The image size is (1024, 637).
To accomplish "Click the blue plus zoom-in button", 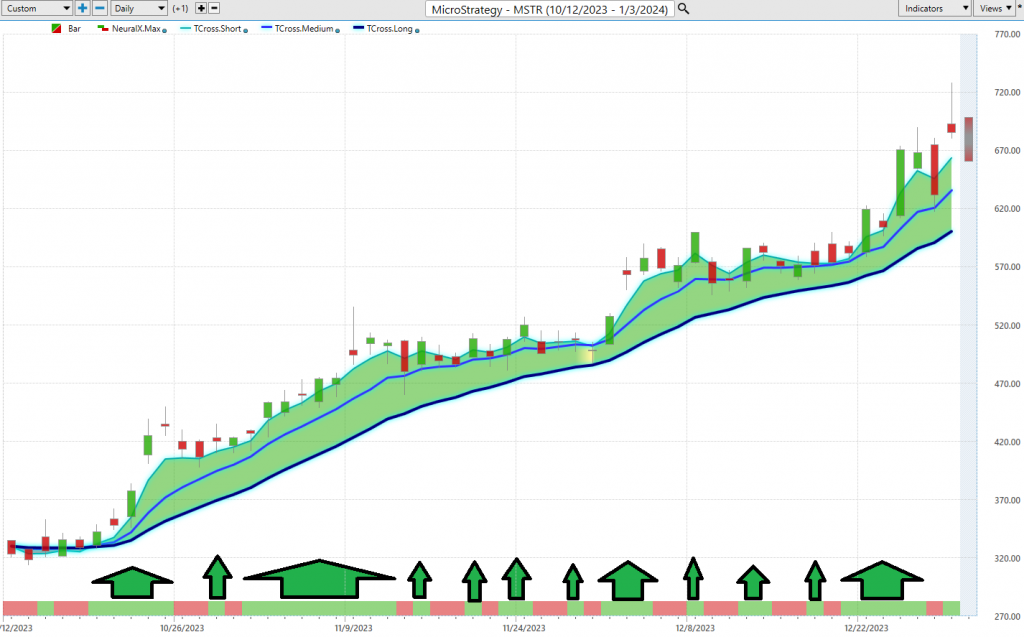I will tap(82, 8).
